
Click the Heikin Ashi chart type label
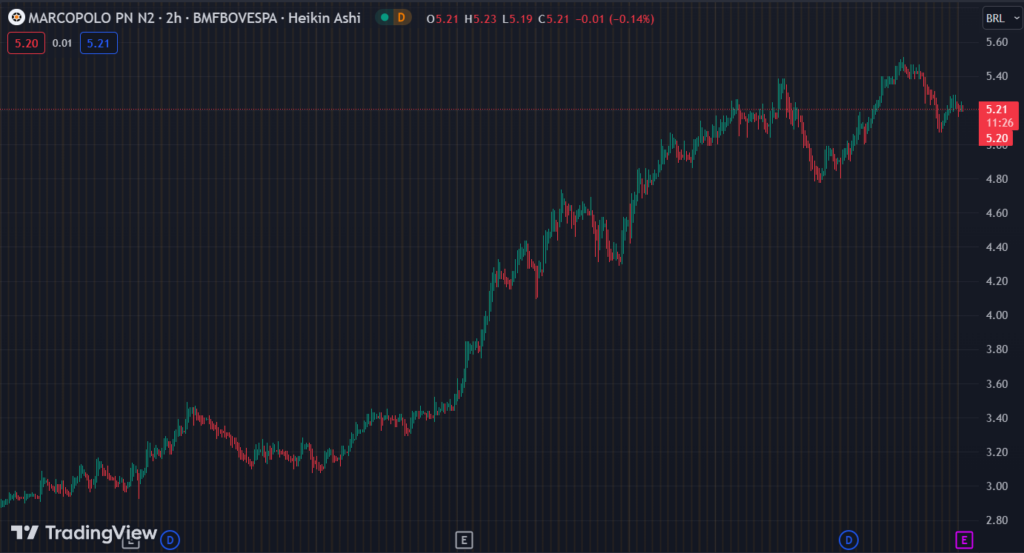[x=324, y=18]
